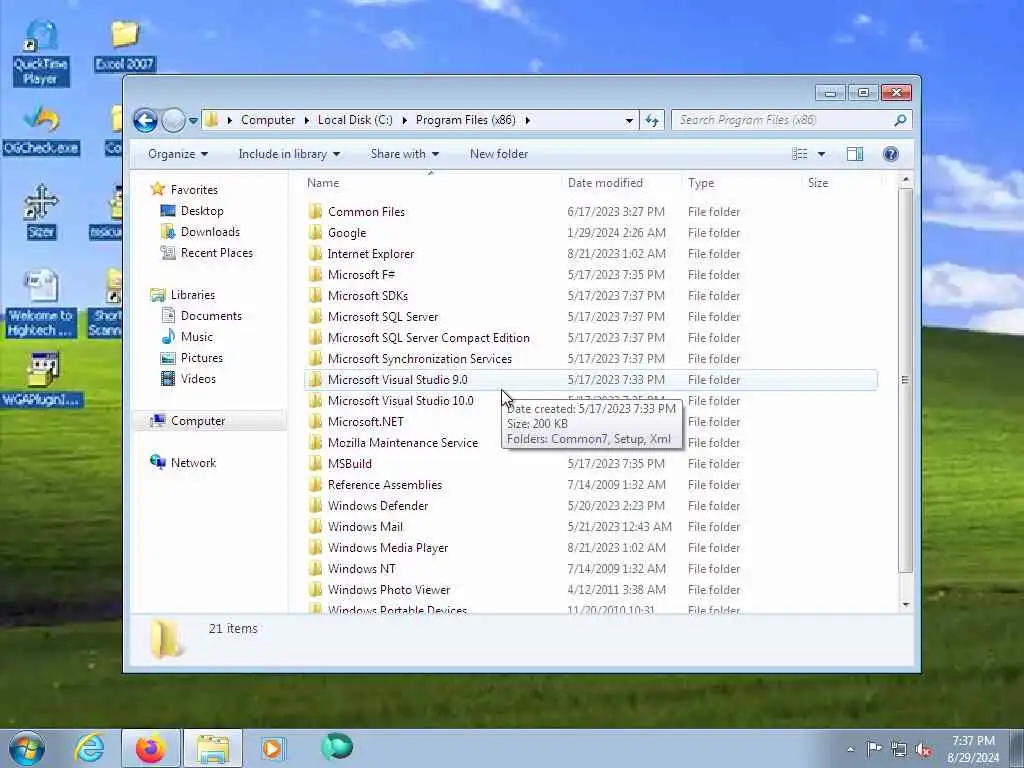Image resolution: width=1024 pixels, height=768 pixels.
Task: Open the Windows Start button
Action: [27, 748]
